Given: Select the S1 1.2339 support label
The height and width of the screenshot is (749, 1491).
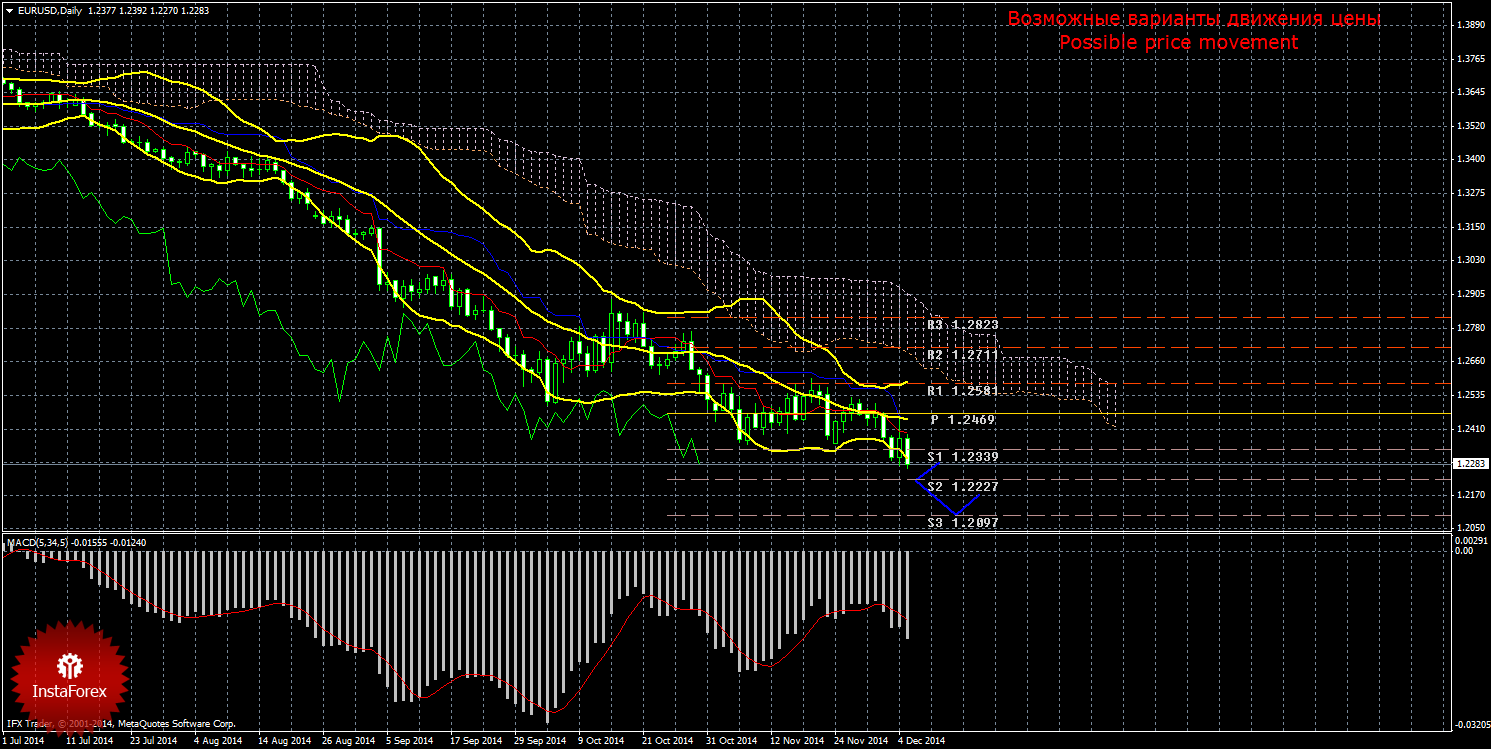Looking at the screenshot, I should (962, 456).
